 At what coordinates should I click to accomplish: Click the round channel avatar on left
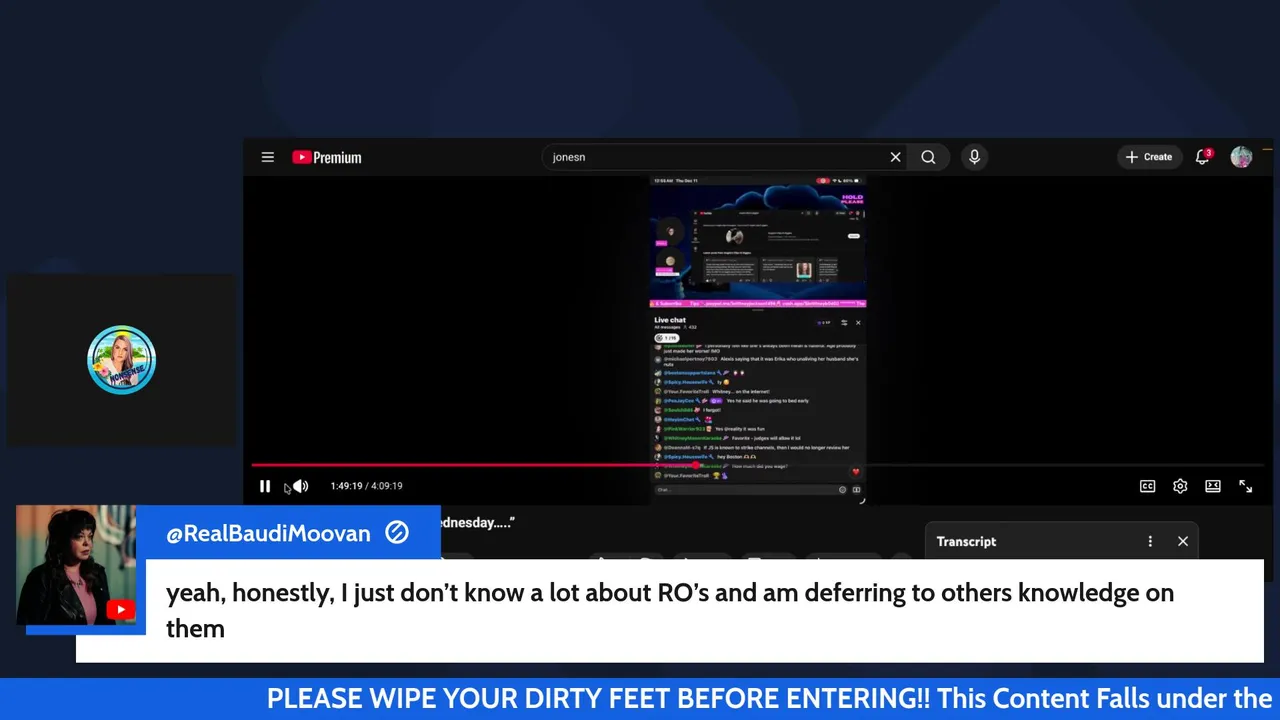[121, 360]
